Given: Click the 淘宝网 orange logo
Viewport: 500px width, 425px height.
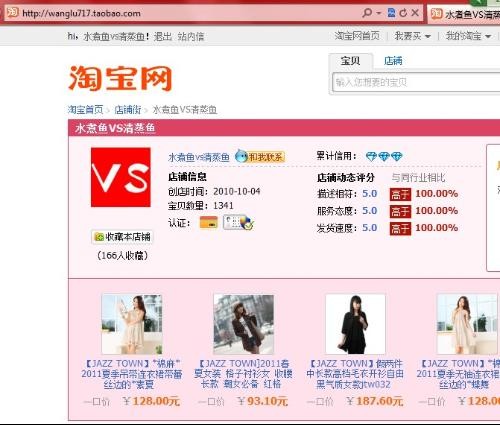Looking at the screenshot, I should point(120,78).
